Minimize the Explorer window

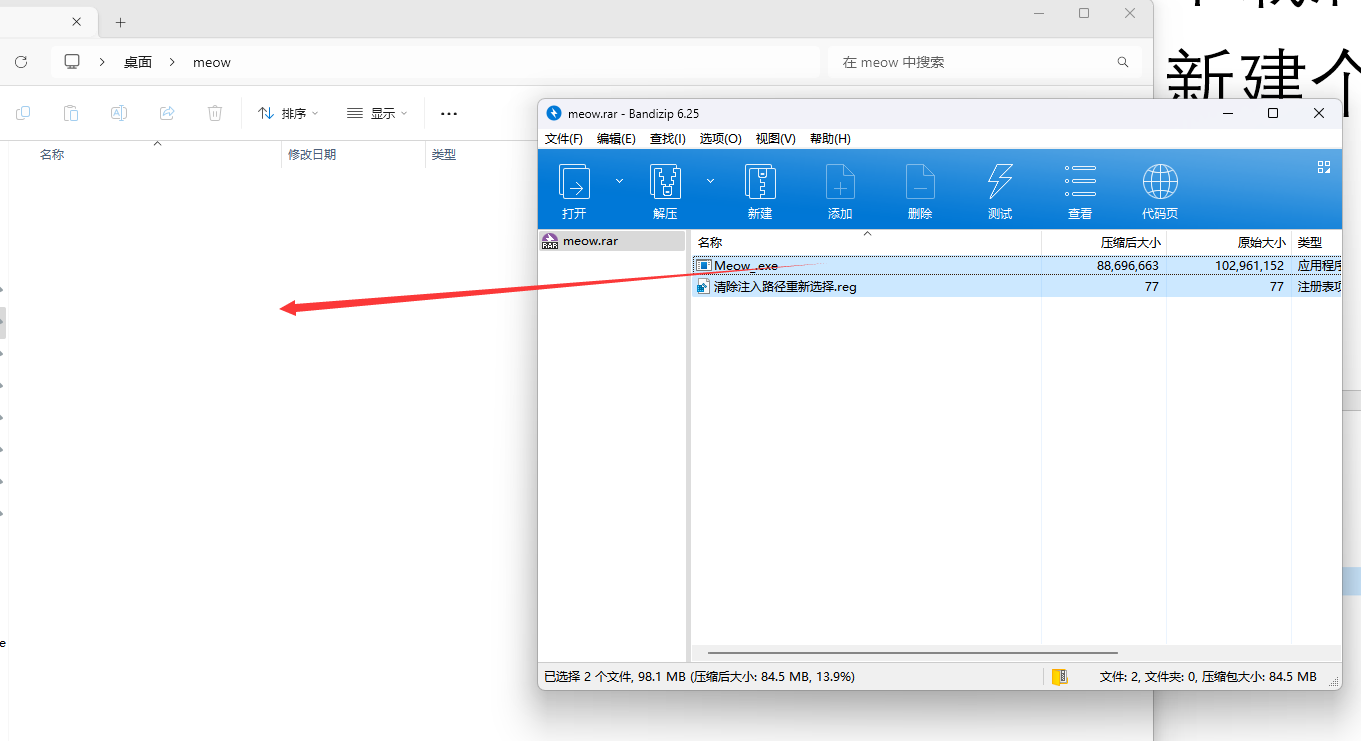coord(1038,13)
